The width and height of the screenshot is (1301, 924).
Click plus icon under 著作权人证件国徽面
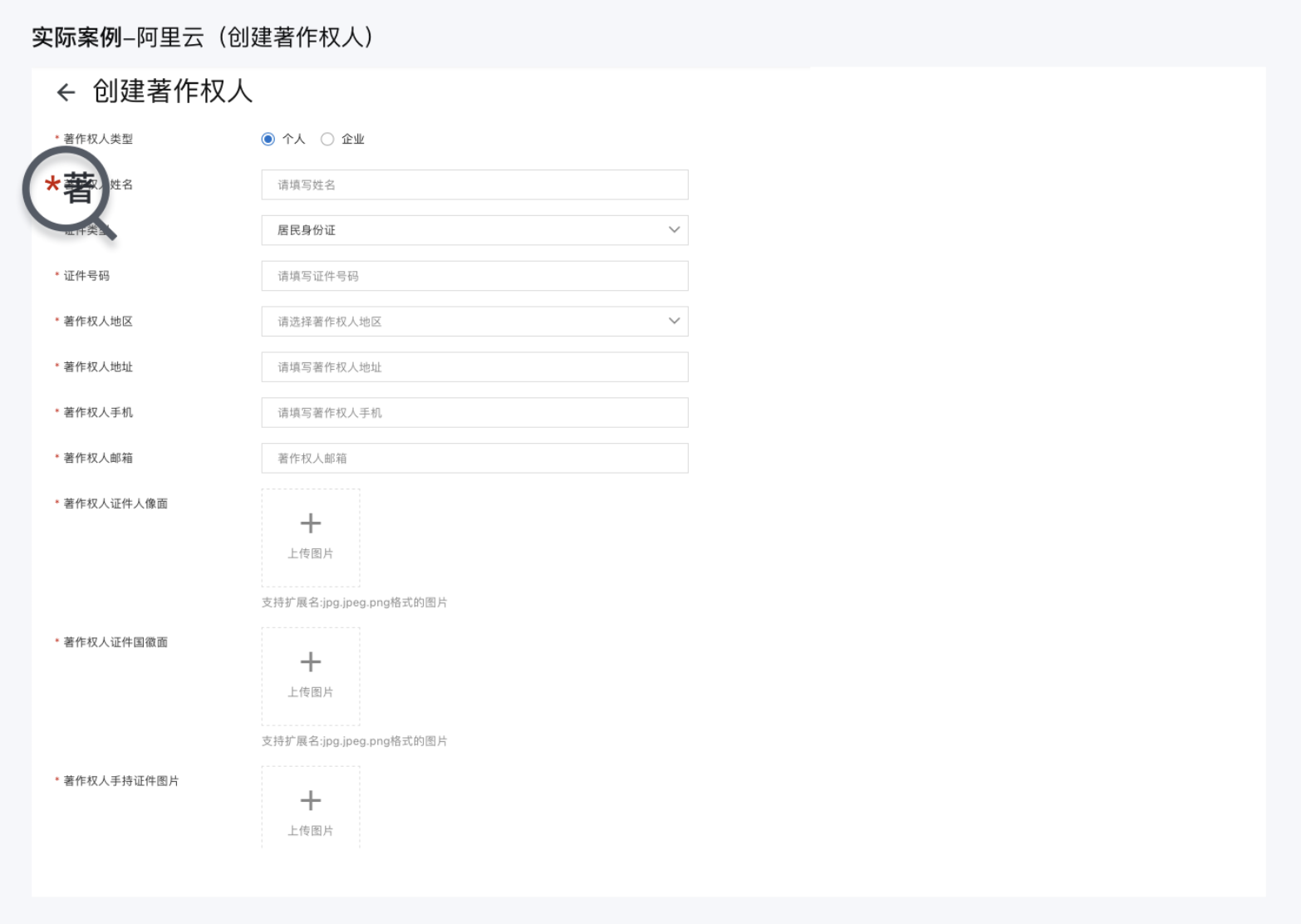[310, 662]
